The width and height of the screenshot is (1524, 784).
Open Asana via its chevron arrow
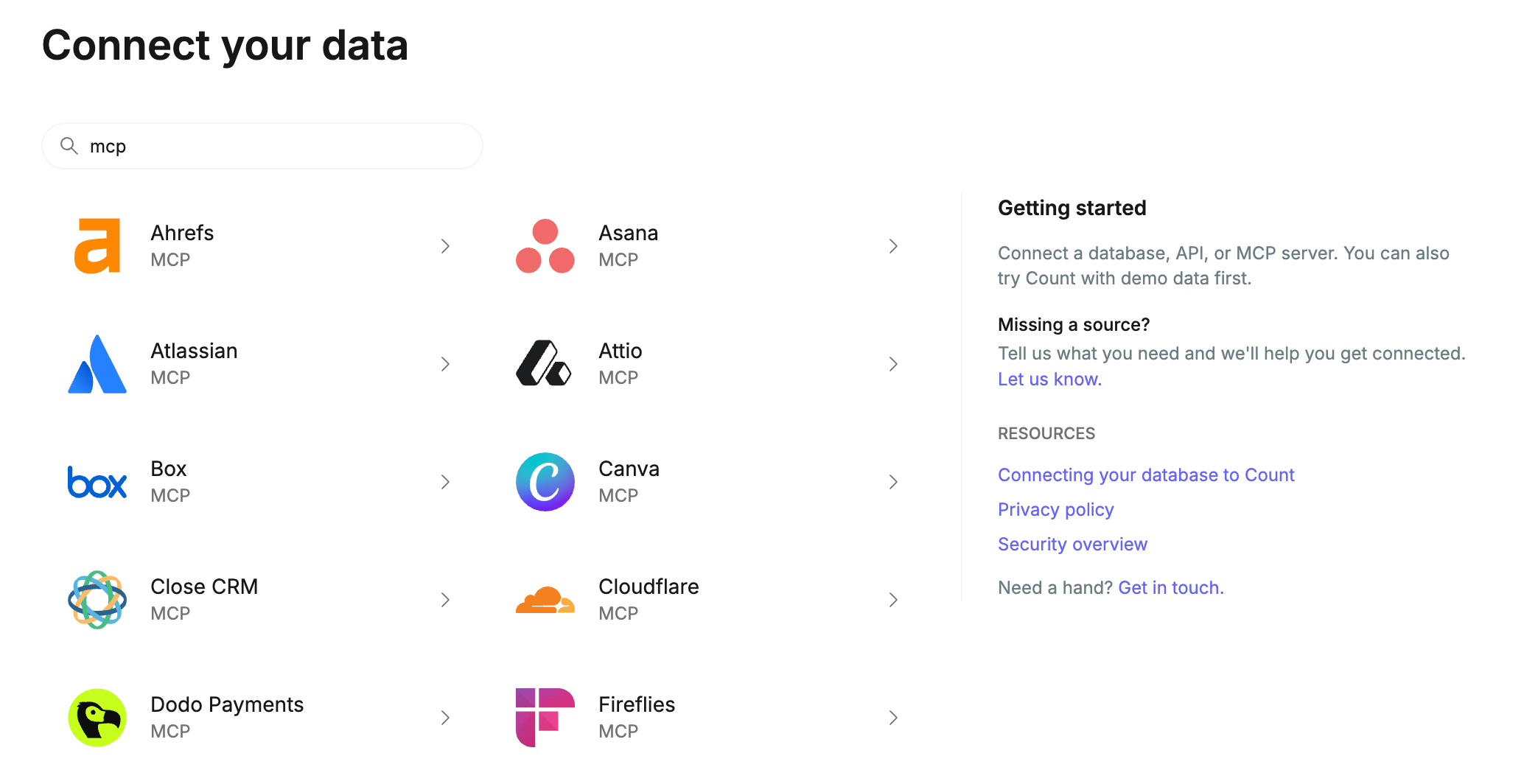pyautogui.click(x=893, y=246)
